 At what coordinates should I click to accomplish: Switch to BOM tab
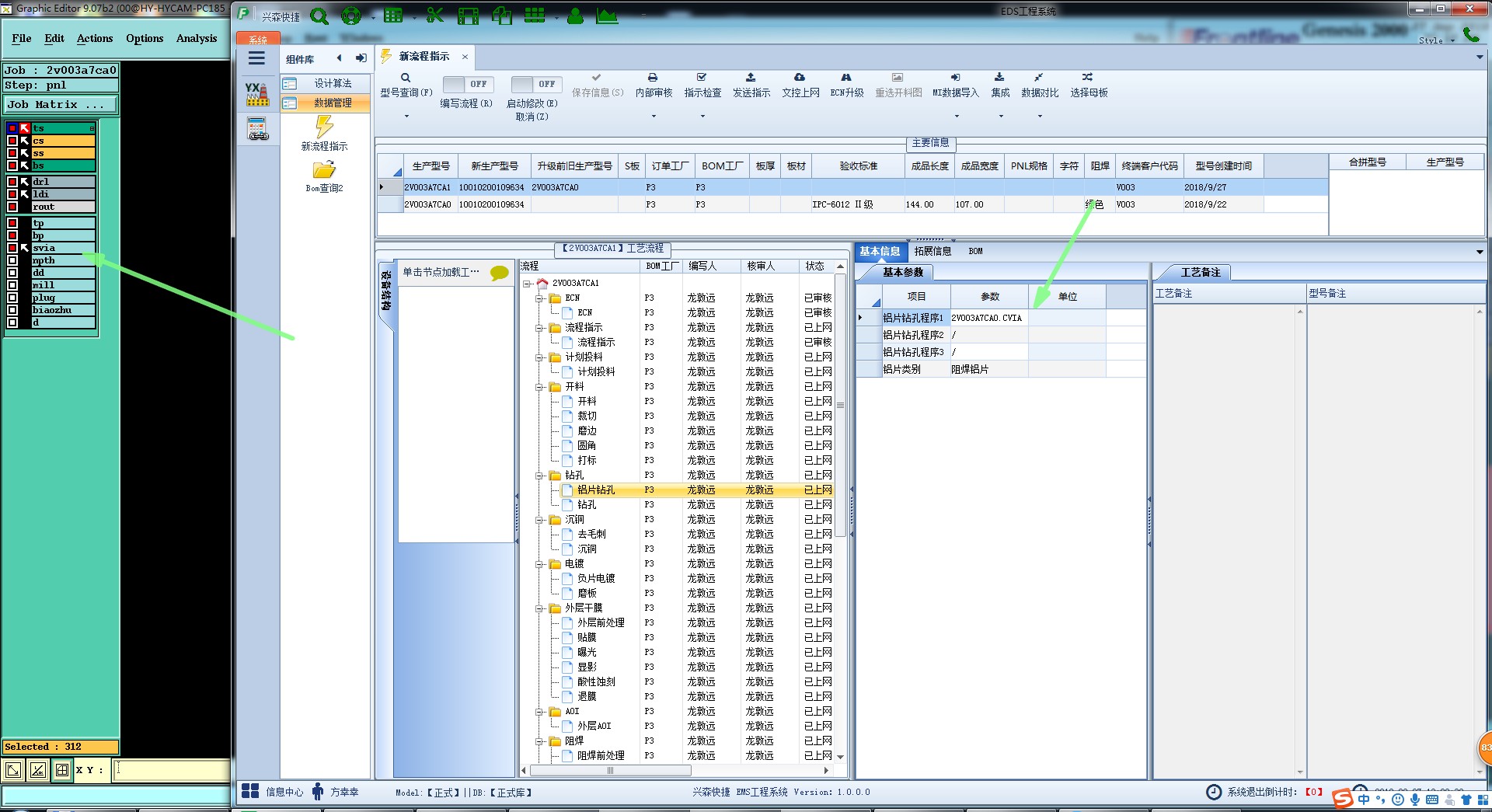click(975, 251)
